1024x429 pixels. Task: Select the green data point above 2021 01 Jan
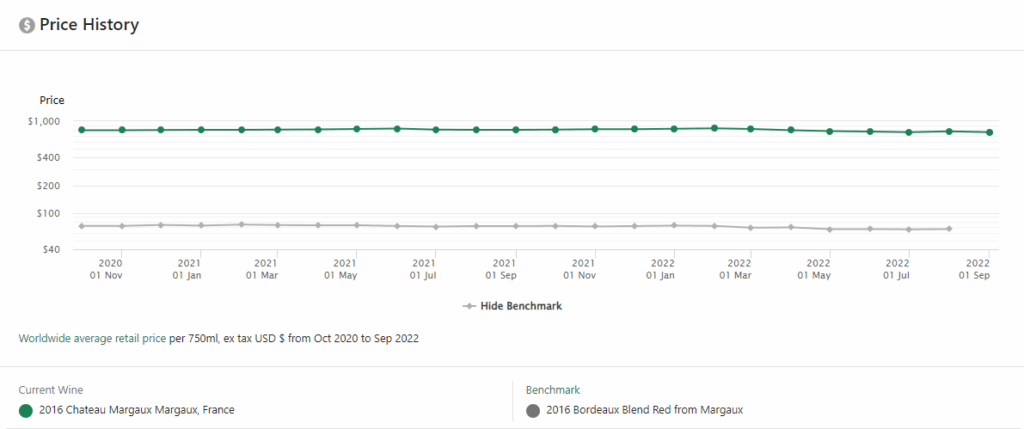click(201, 130)
